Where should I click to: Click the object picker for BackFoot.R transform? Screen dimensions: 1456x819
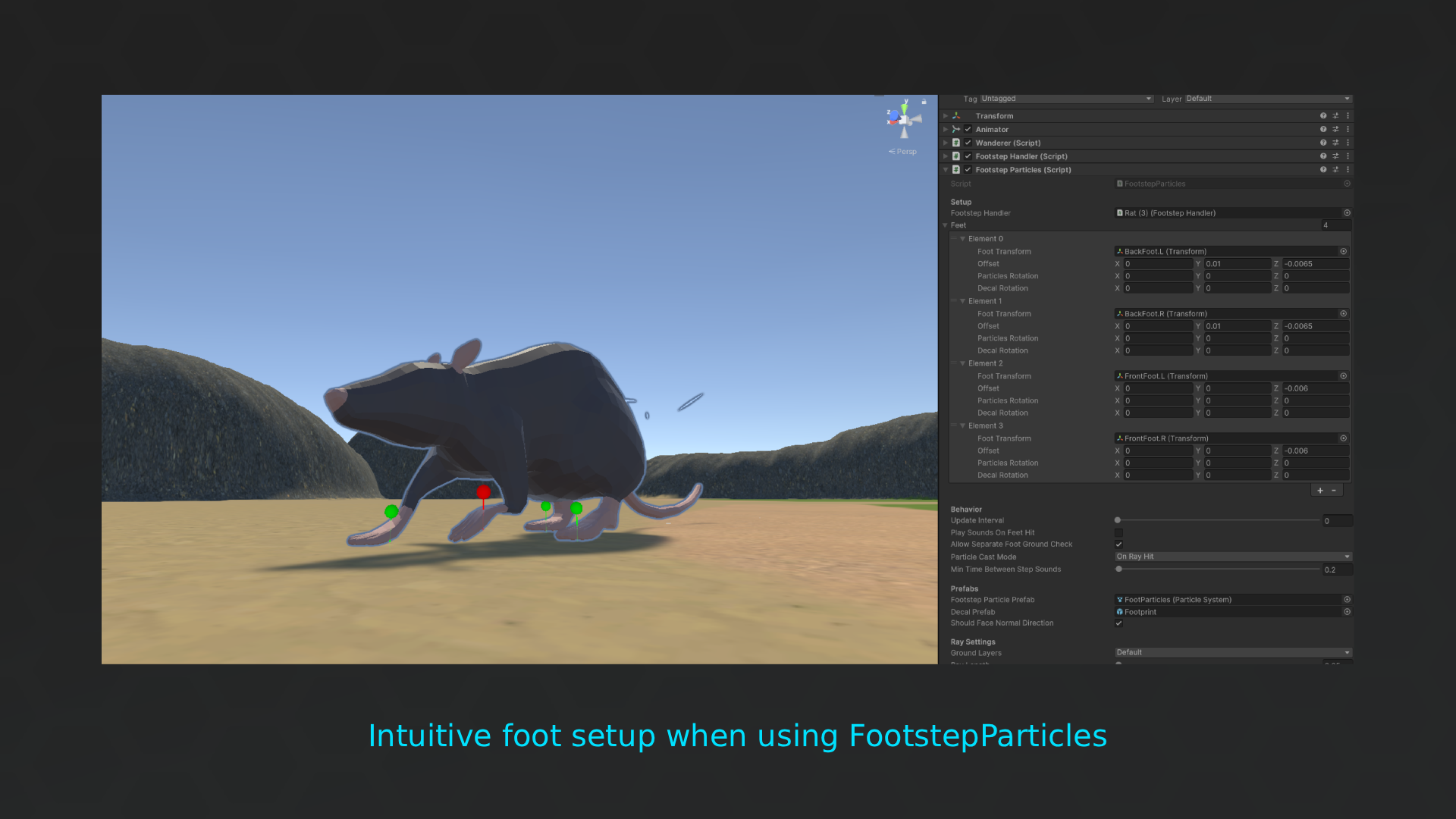point(1343,314)
